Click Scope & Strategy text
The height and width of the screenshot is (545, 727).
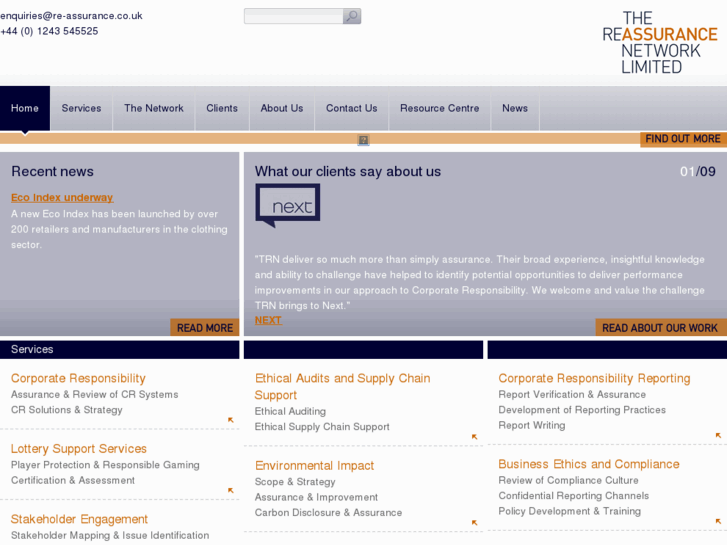295,482
